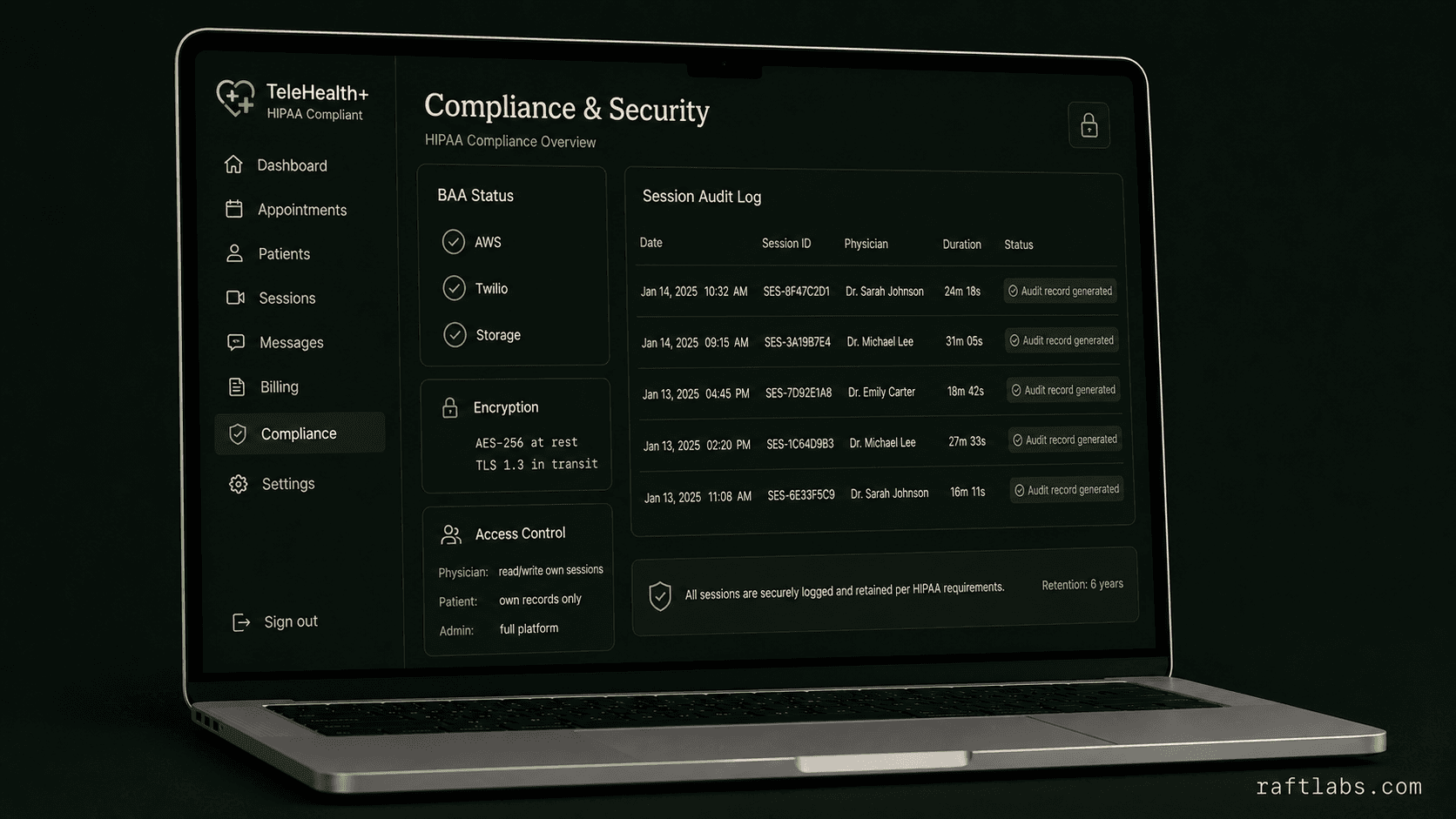Click the Compliance shield icon in sidebar
Viewport: 1456px width, 819px height.
click(x=238, y=433)
